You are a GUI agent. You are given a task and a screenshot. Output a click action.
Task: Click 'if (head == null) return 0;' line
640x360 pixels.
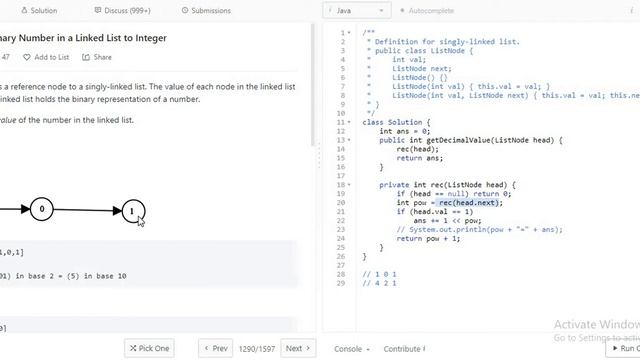tap(454, 194)
